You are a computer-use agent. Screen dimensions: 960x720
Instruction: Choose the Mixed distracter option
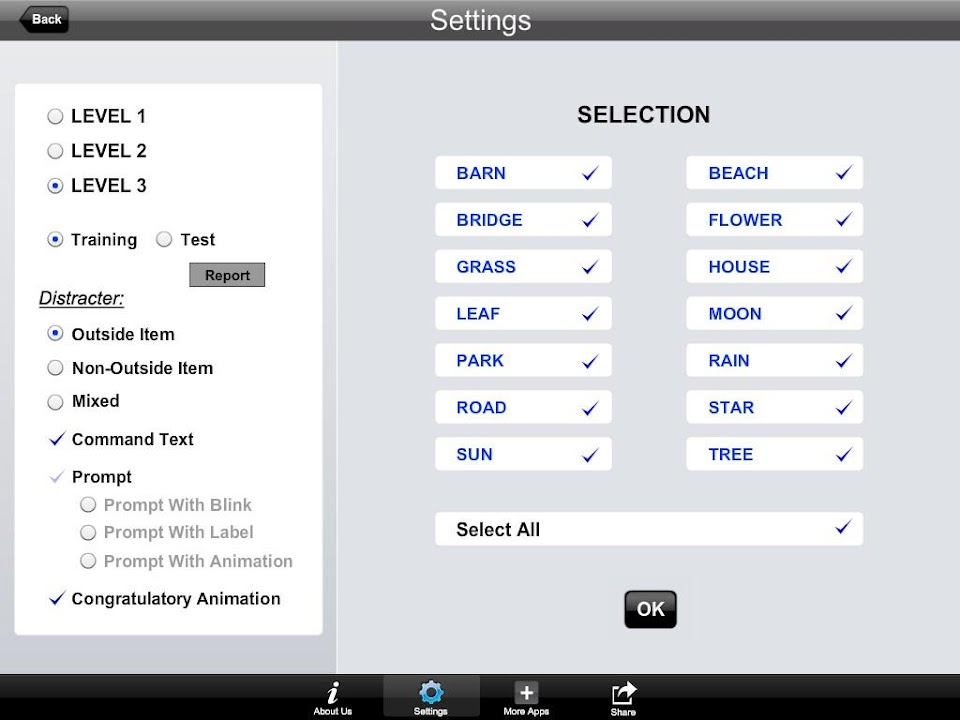(x=56, y=402)
